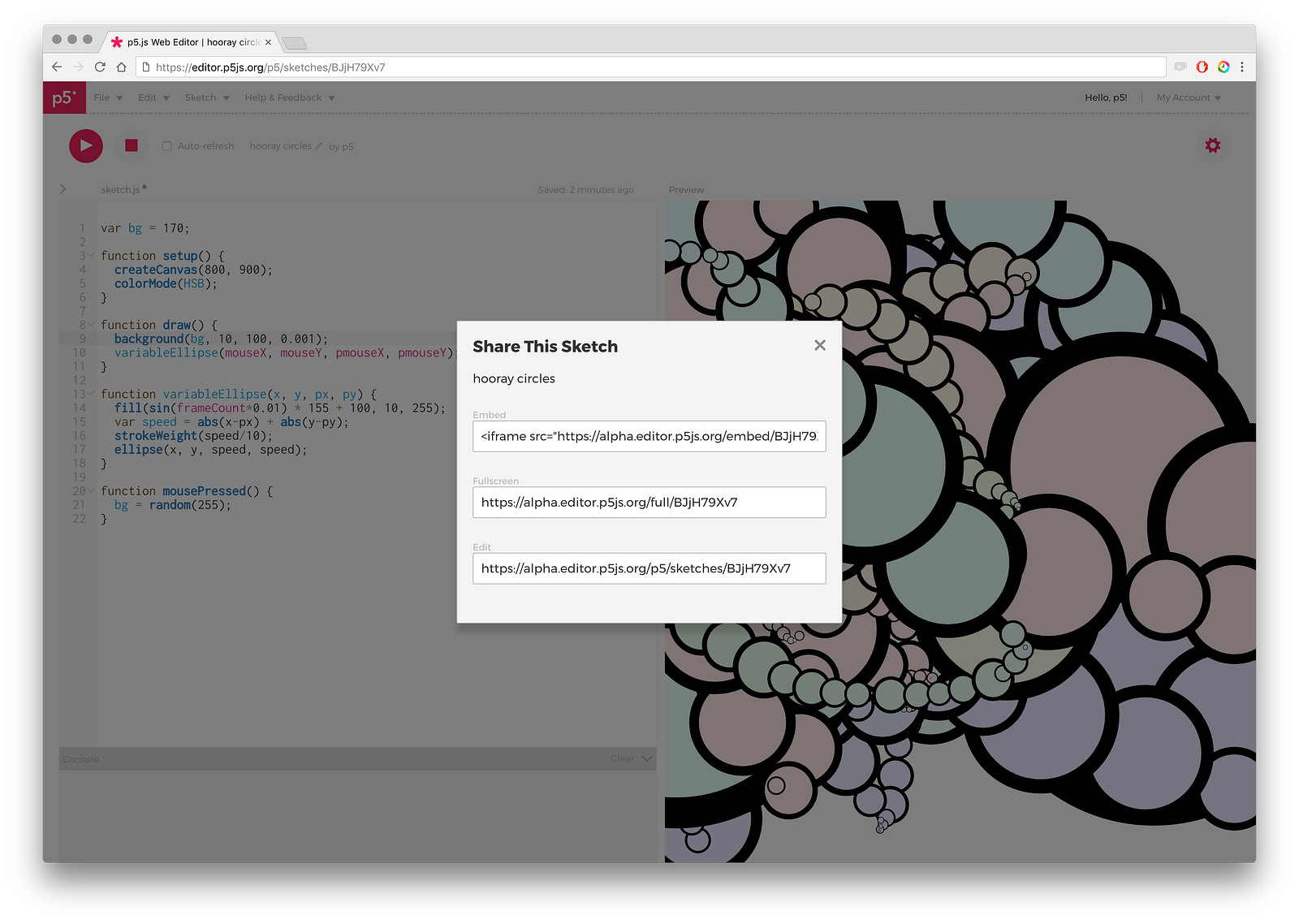Go to the browser home page icon
This screenshot has width=1299, height=924.
[121, 67]
